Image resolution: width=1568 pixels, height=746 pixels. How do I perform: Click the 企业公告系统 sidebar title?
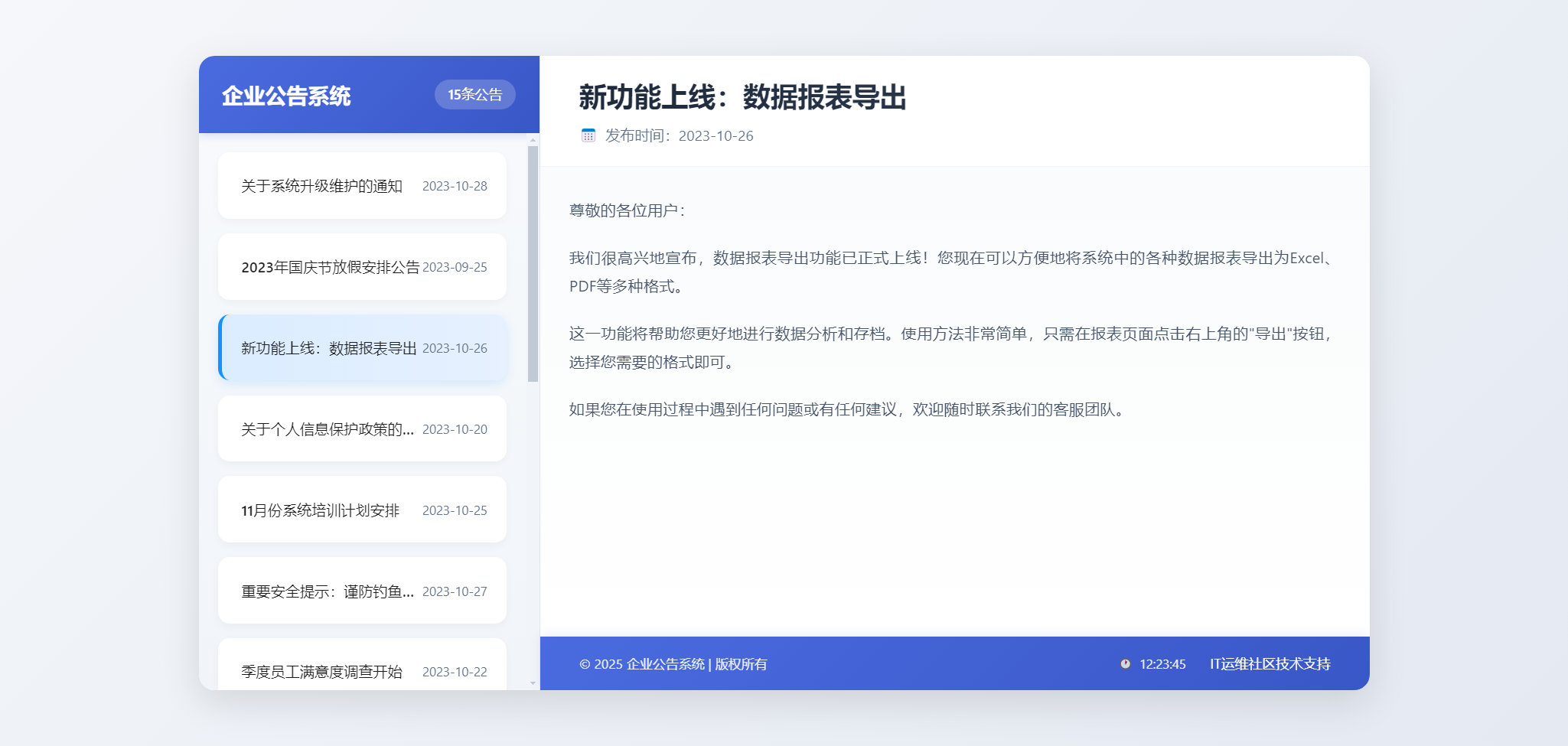286,96
